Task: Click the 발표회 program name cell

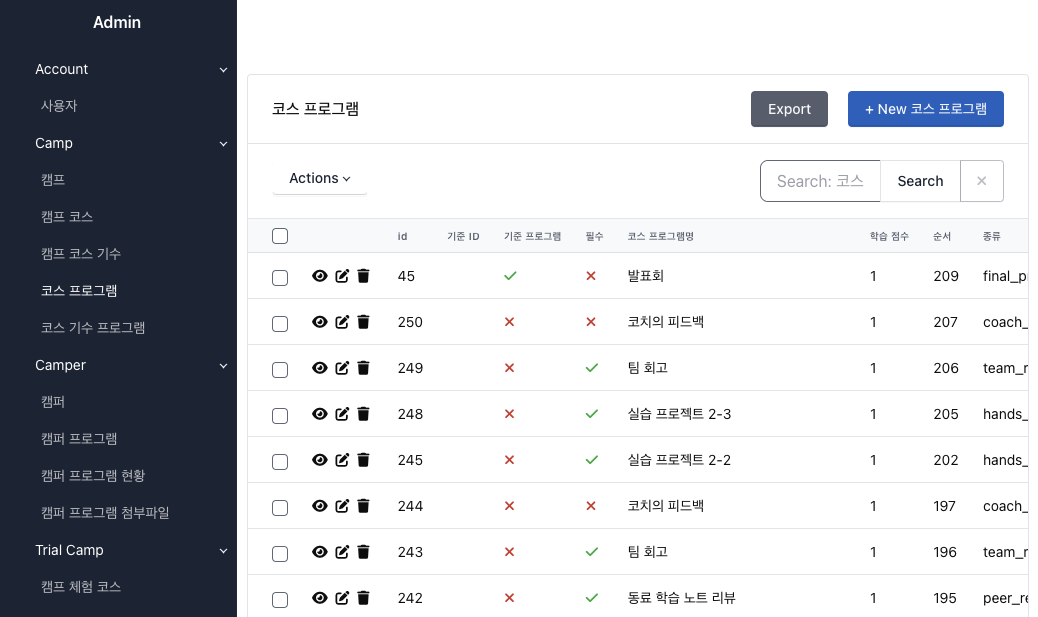Action: click(645, 276)
